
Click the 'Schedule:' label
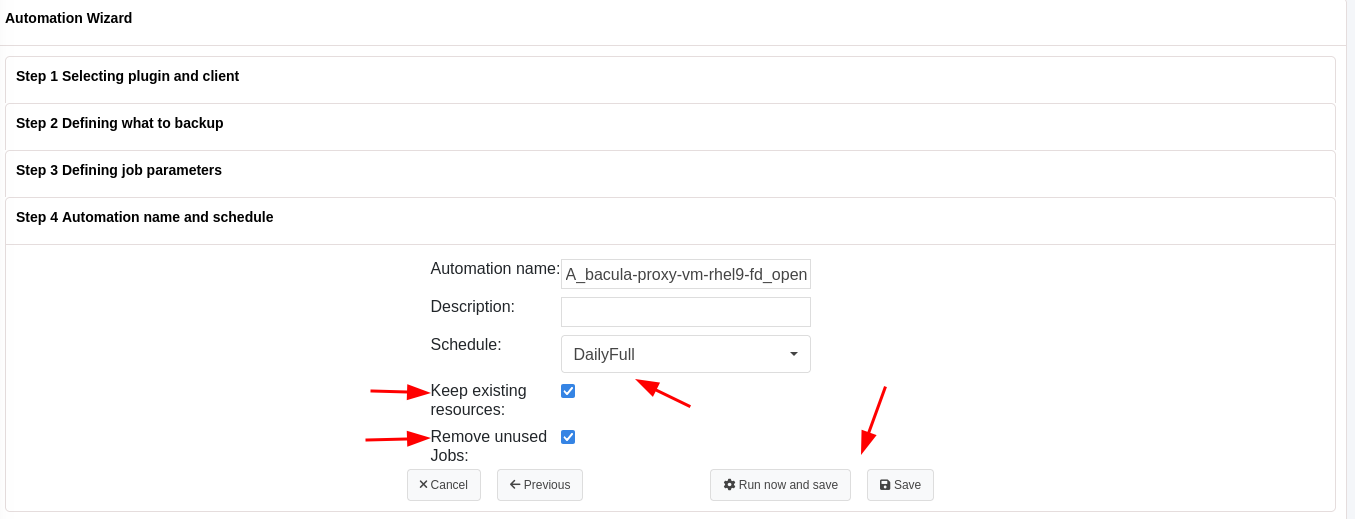[x=466, y=345]
